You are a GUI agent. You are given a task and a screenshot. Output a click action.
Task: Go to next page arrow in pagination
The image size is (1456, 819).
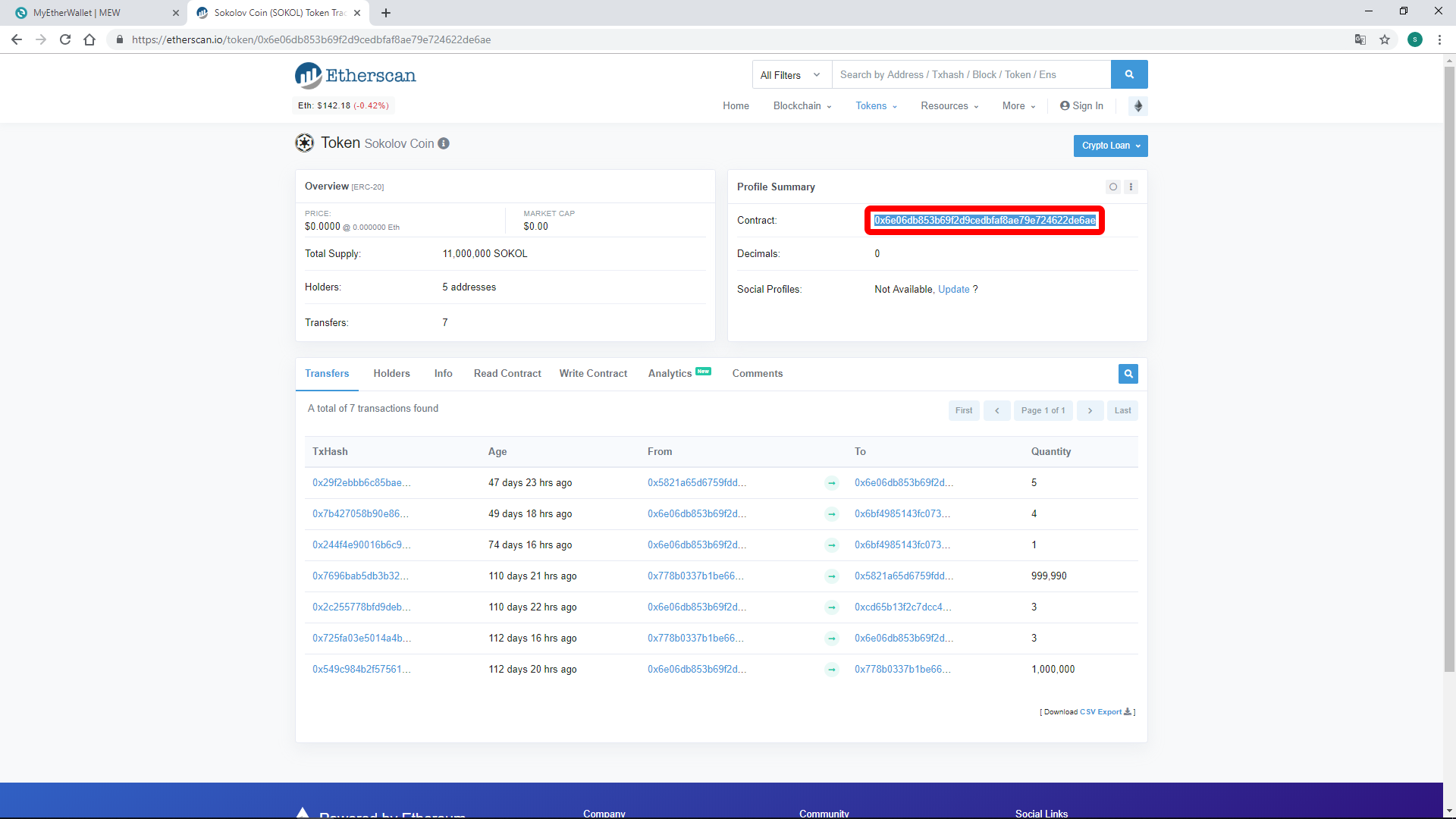click(x=1090, y=410)
